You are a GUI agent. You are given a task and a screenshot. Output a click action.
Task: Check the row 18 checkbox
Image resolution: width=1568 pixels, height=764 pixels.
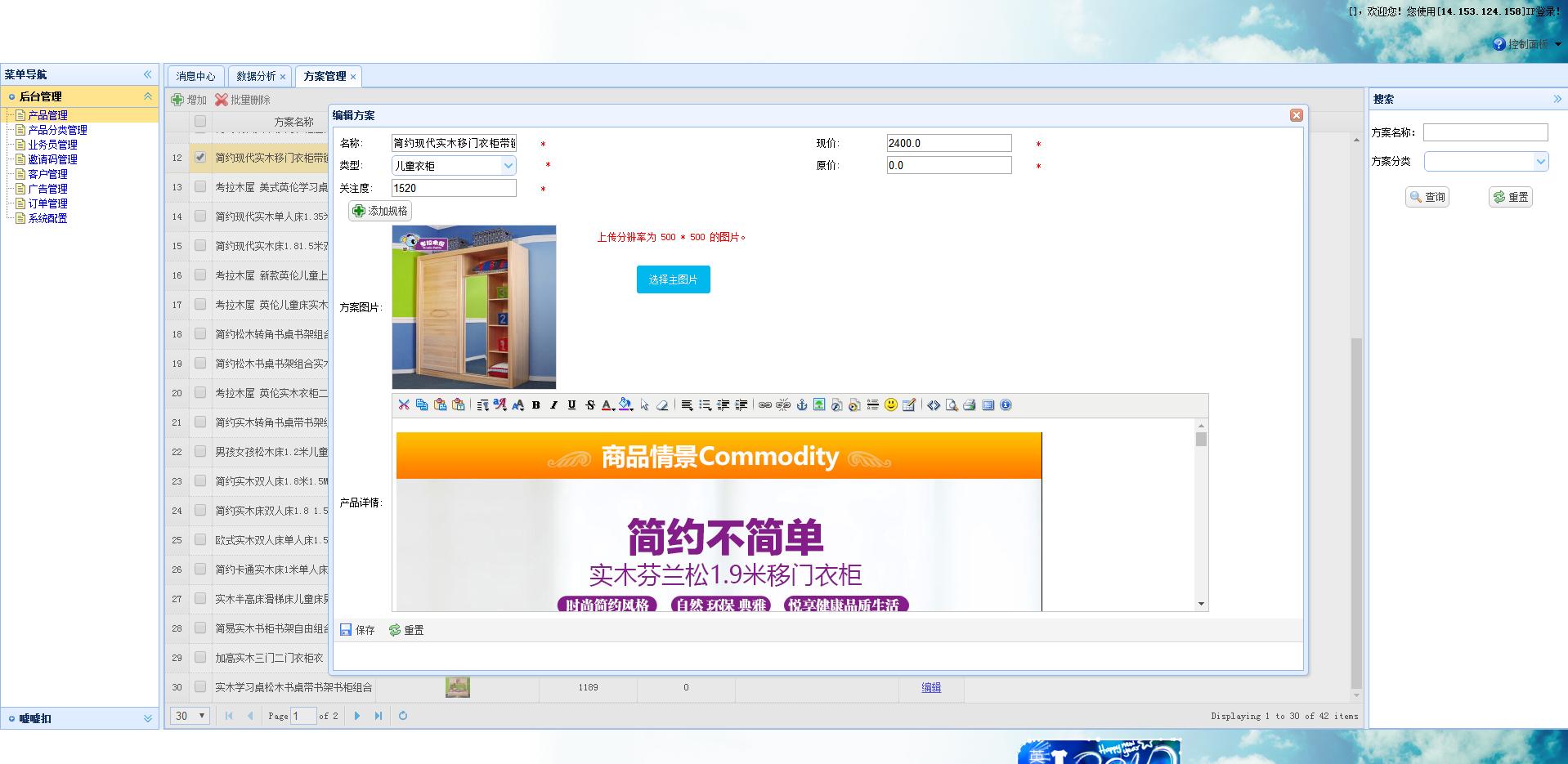[200, 333]
